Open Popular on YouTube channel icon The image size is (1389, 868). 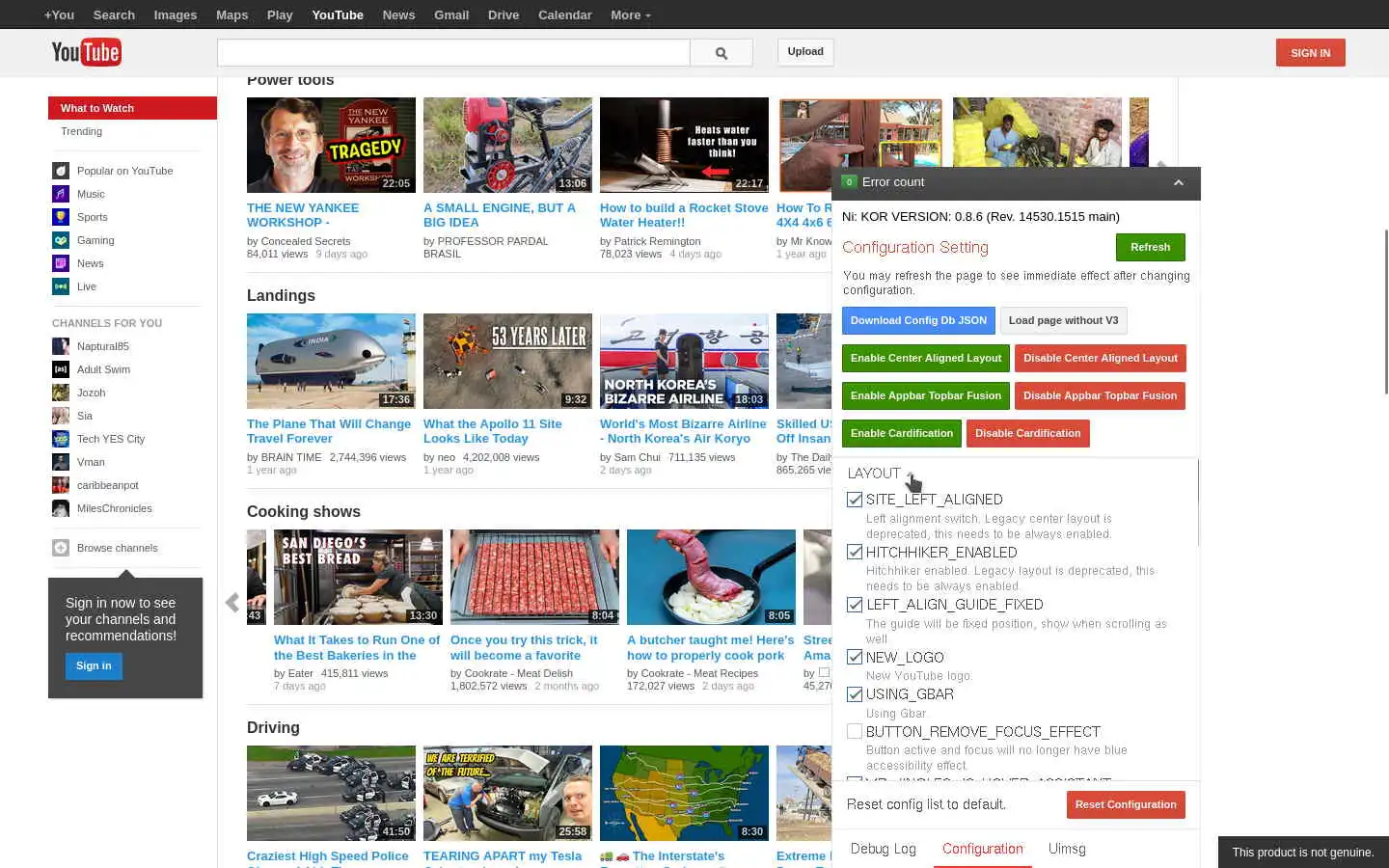point(61,171)
